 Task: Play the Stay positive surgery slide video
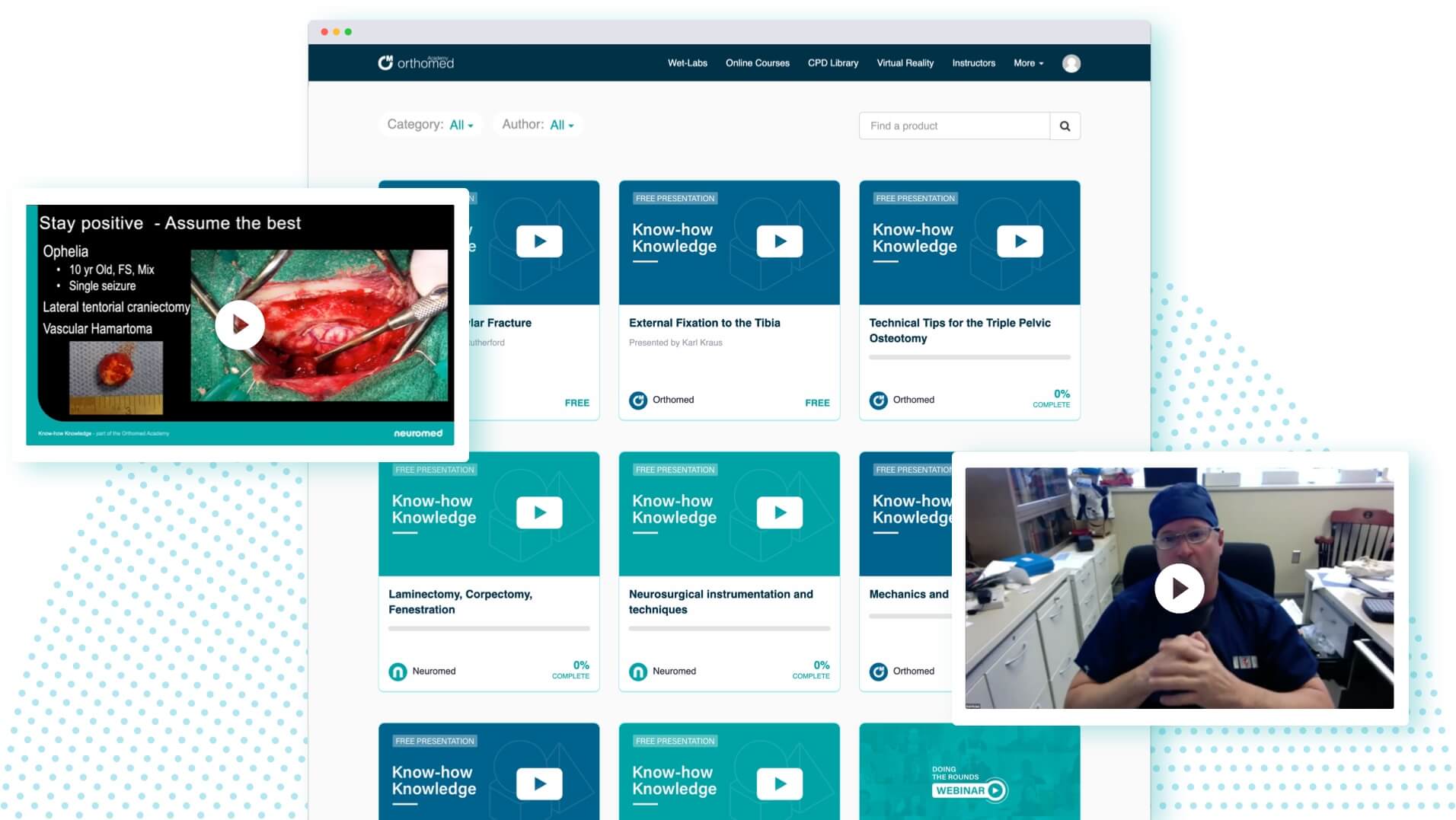pyautogui.click(x=240, y=325)
